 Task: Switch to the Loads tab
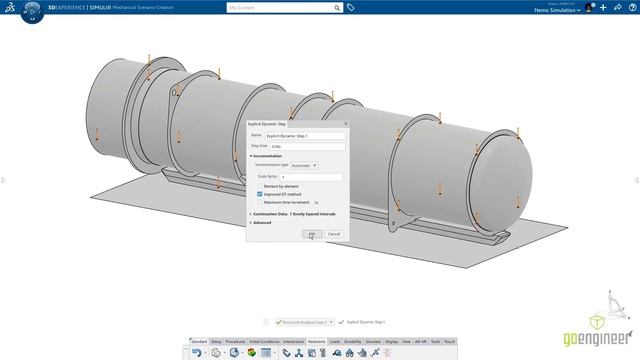(x=335, y=342)
